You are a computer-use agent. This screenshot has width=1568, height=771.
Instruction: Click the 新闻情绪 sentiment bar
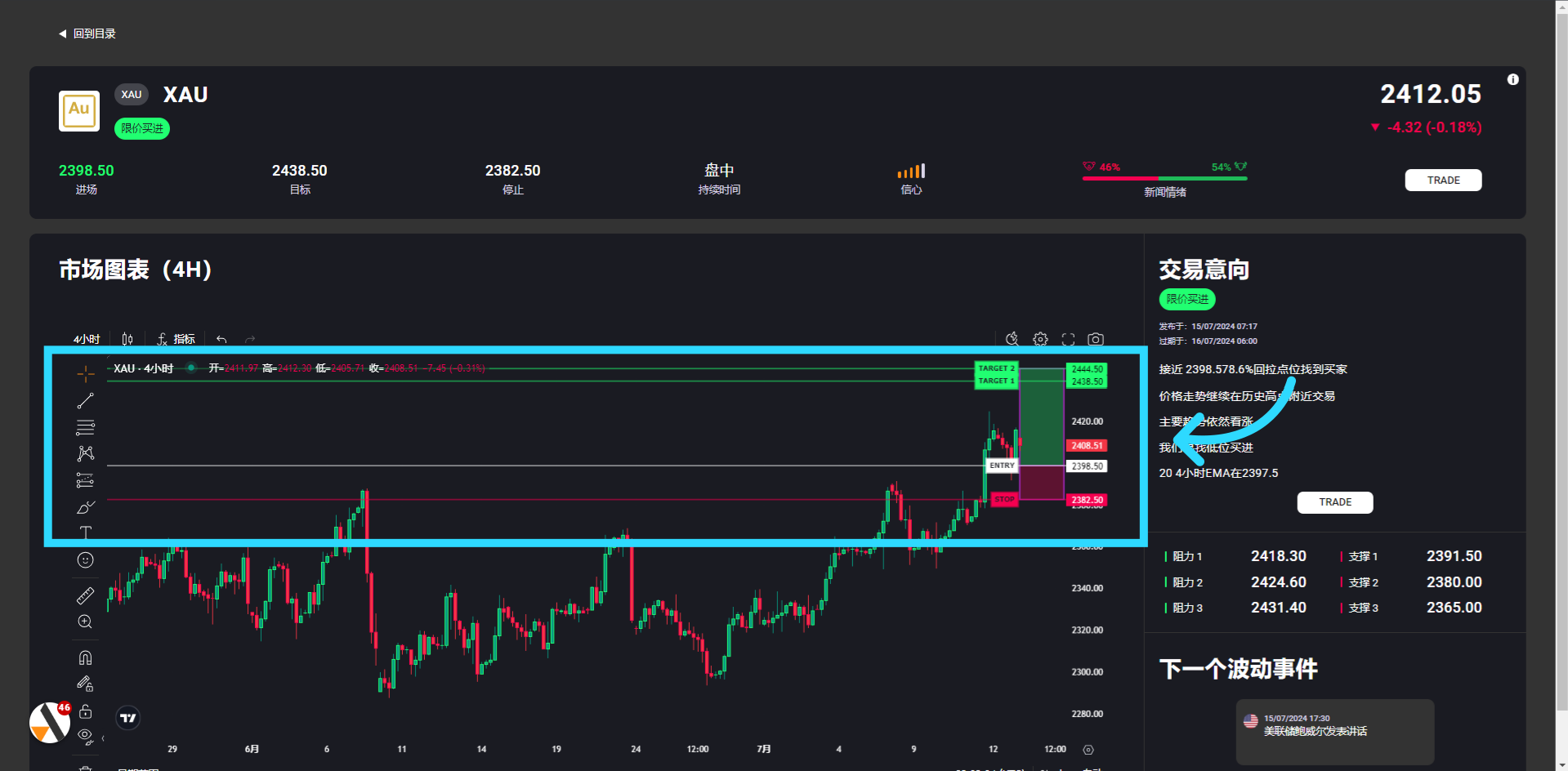(x=1164, y=177)
